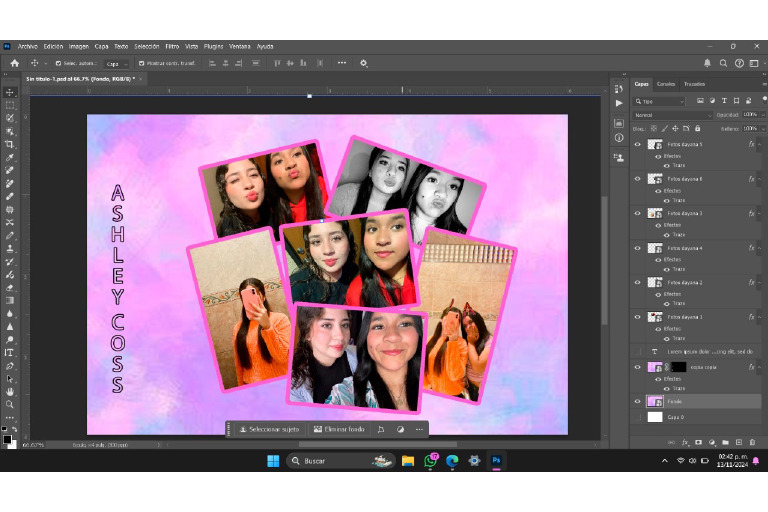Viewport: 768px width, 512px height.
Task: Open the Ventana menu
Action: tap(240, 47)
